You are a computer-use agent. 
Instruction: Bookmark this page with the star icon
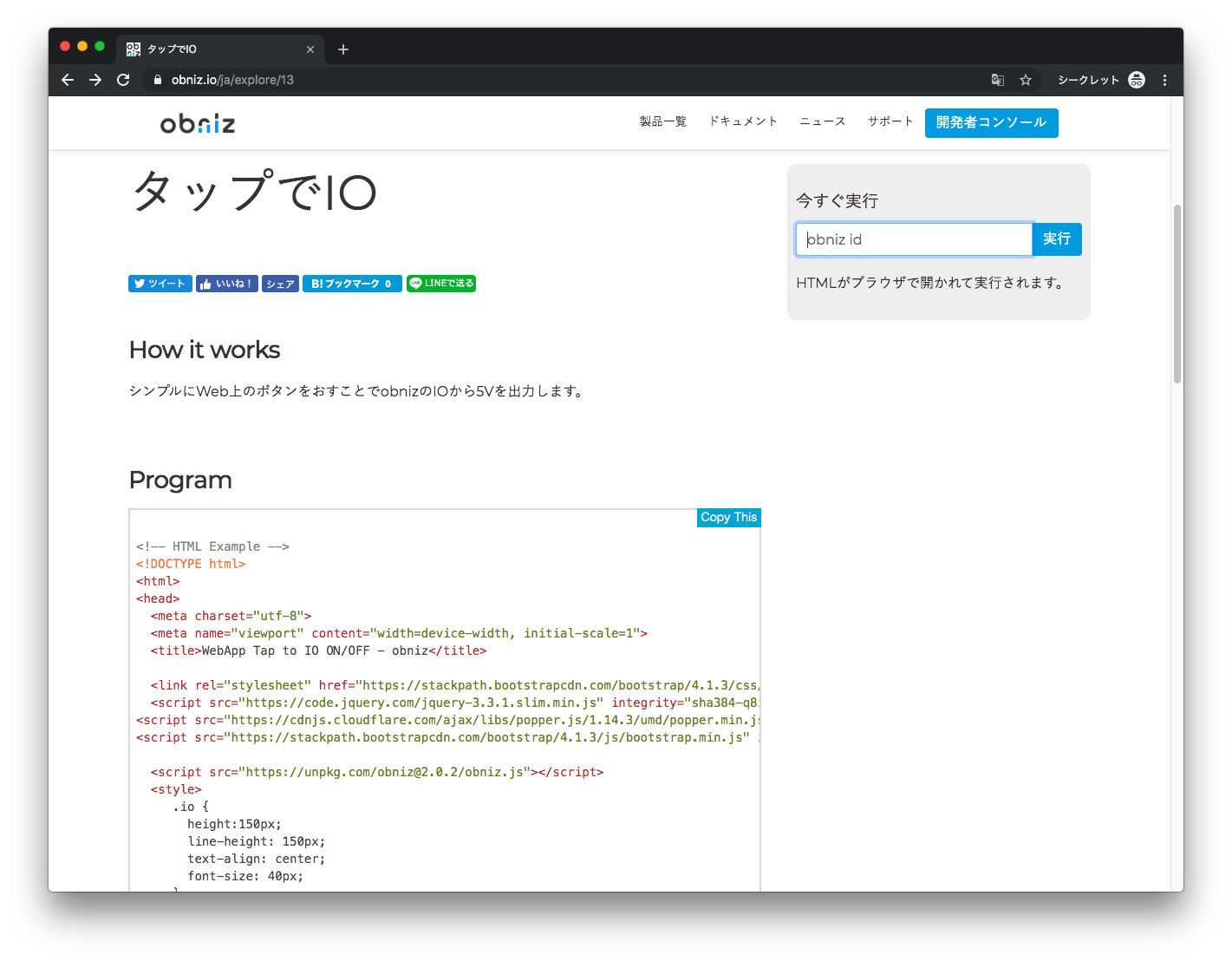coord(1026,80)
